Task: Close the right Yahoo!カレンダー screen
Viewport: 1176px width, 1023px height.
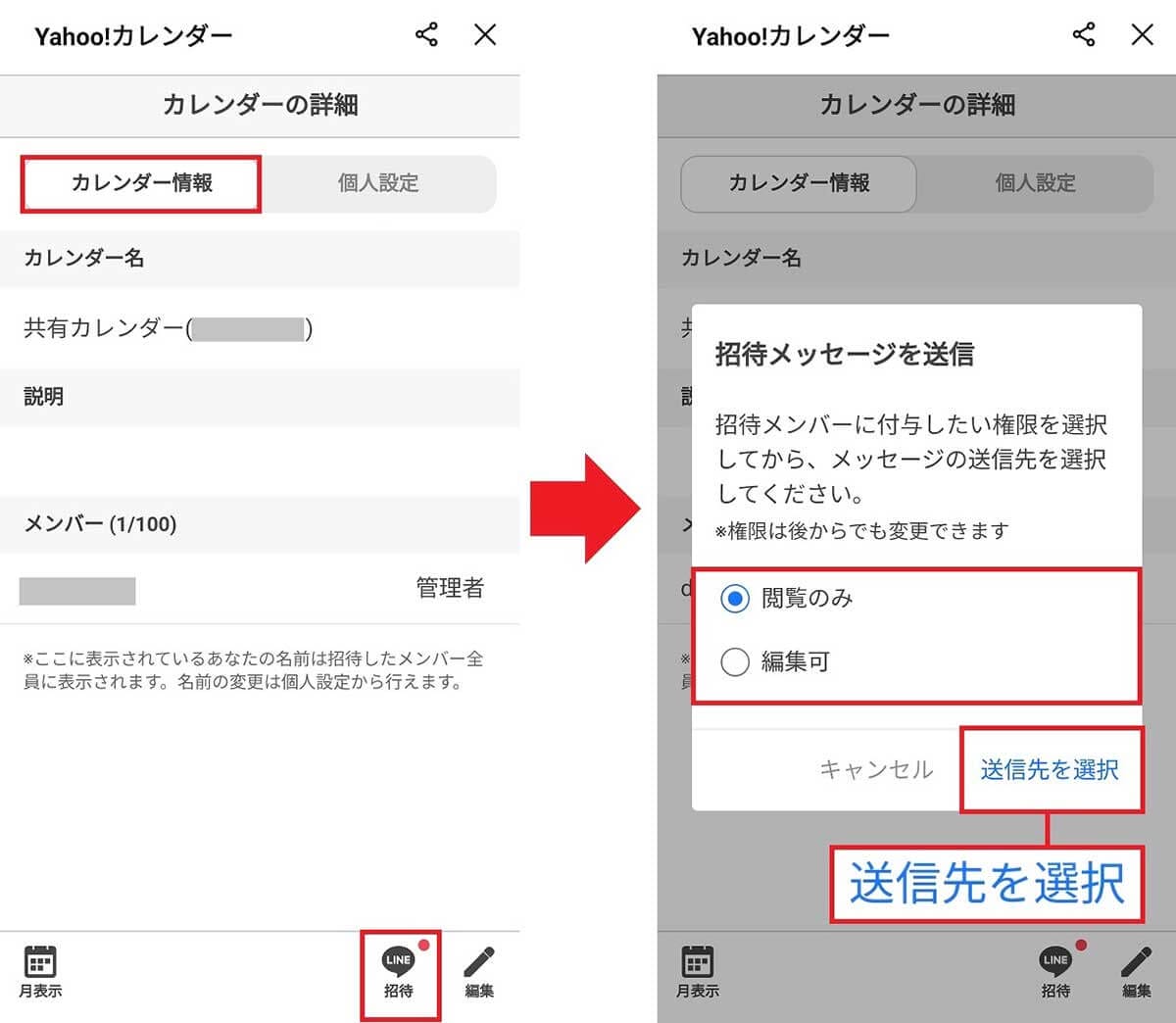Action: tap(1142, 35)
